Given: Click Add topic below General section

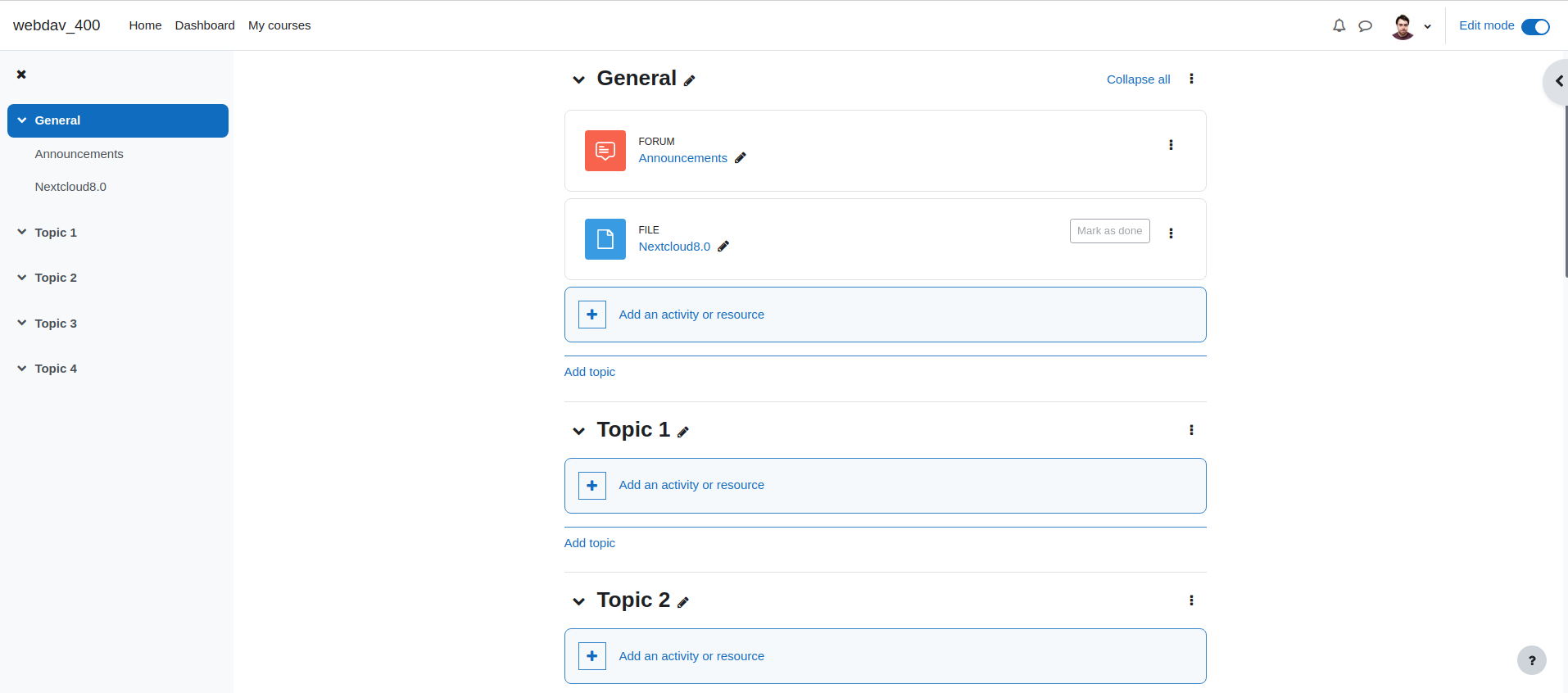Looking at the screenshot, I should coord(590,372).
